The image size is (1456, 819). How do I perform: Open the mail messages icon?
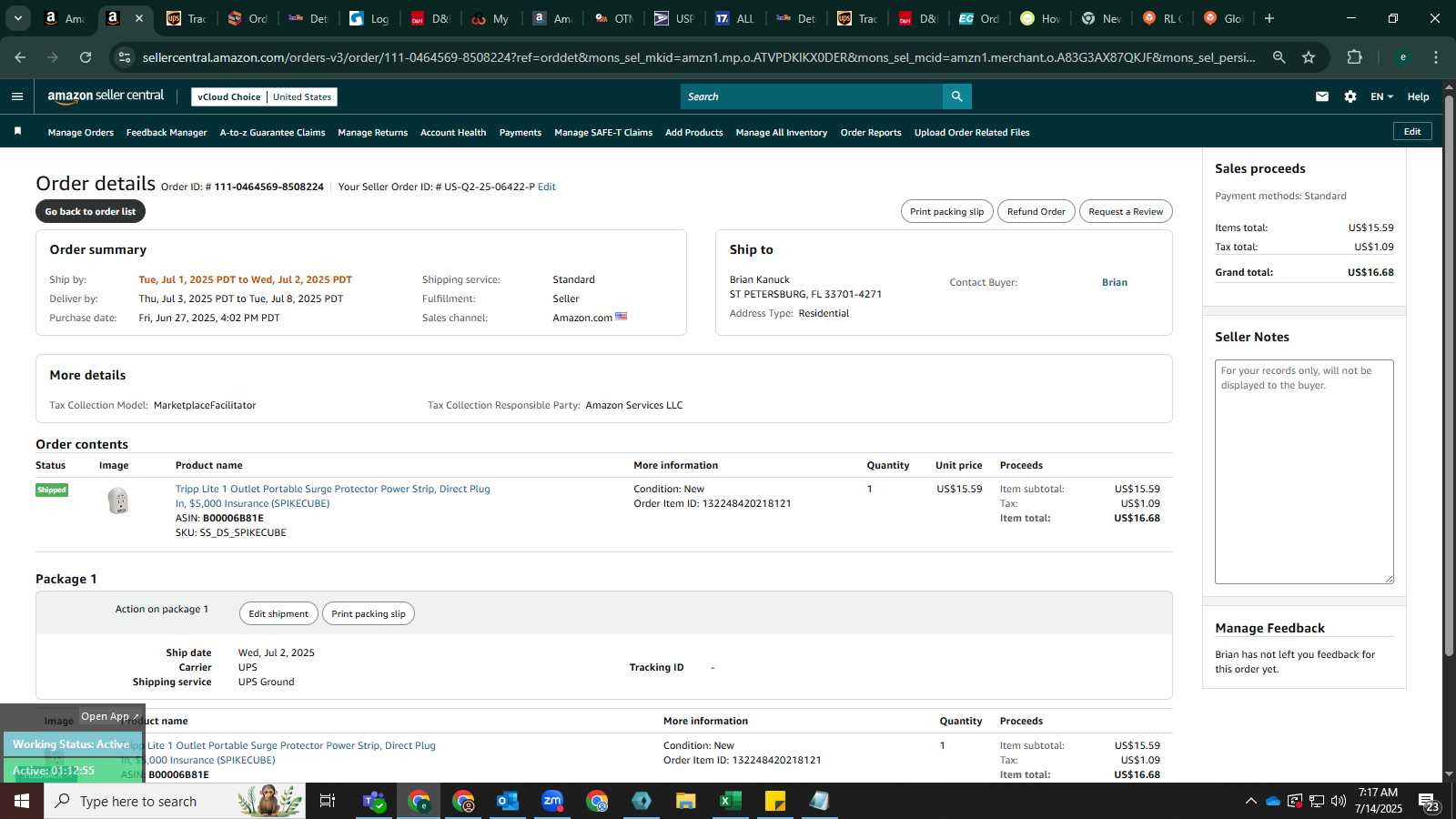[x=1322, y=96]
